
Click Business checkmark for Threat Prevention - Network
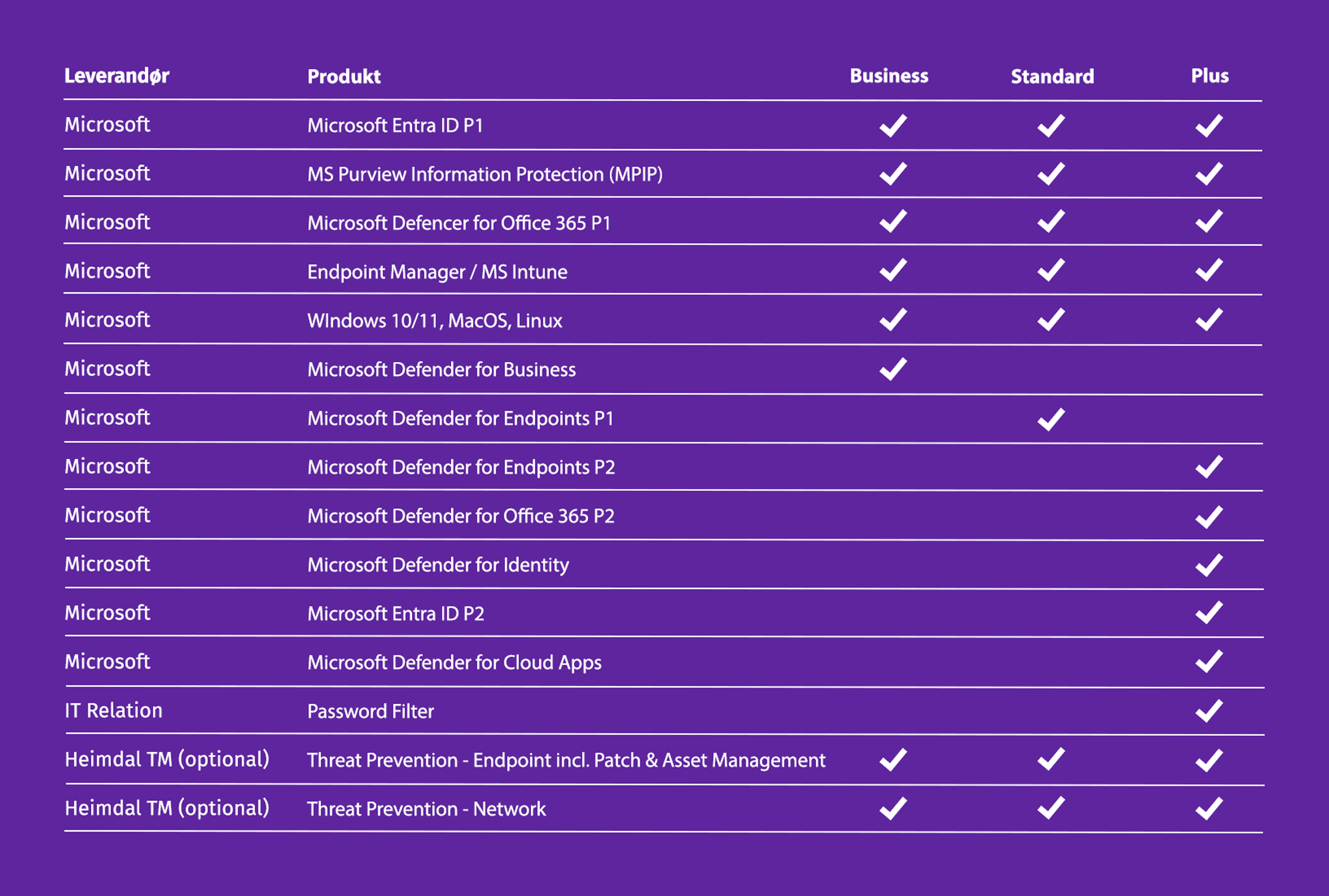[x=892, y=808]
